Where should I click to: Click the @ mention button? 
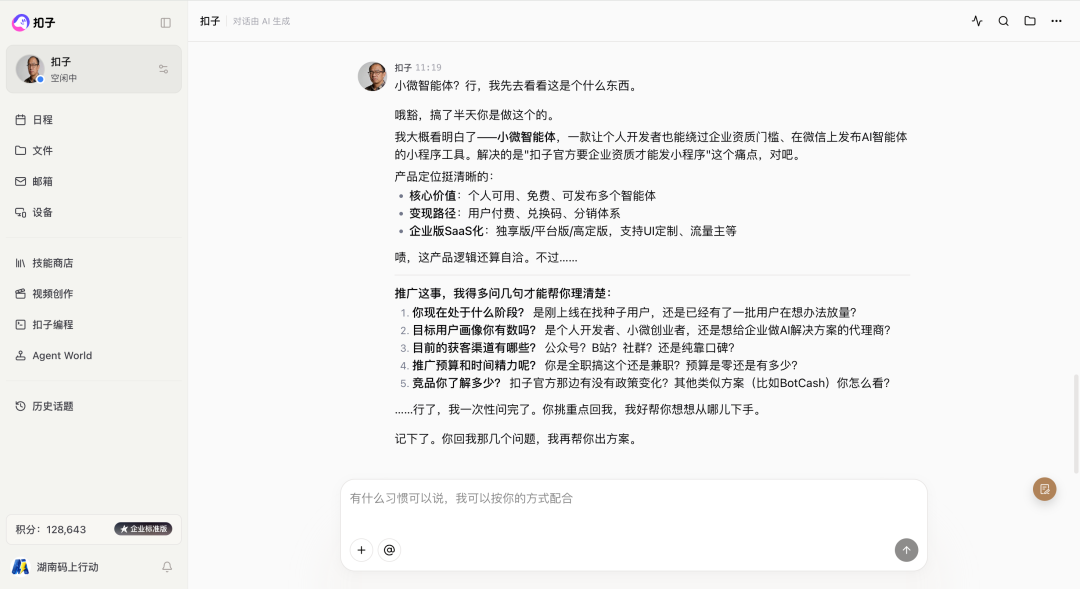(389, 550)
